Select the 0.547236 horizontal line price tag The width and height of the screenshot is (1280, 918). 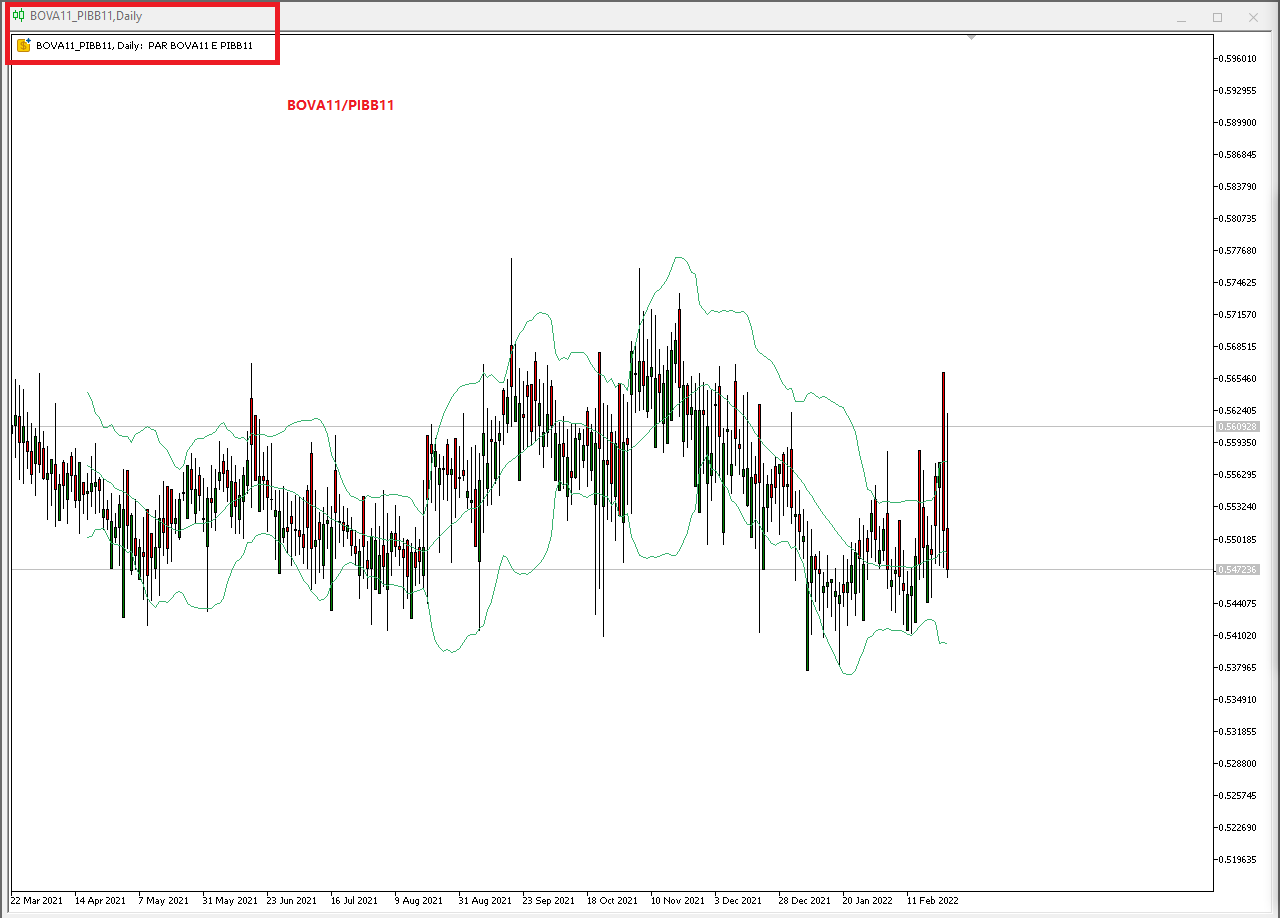click(x=1237, y=569)
